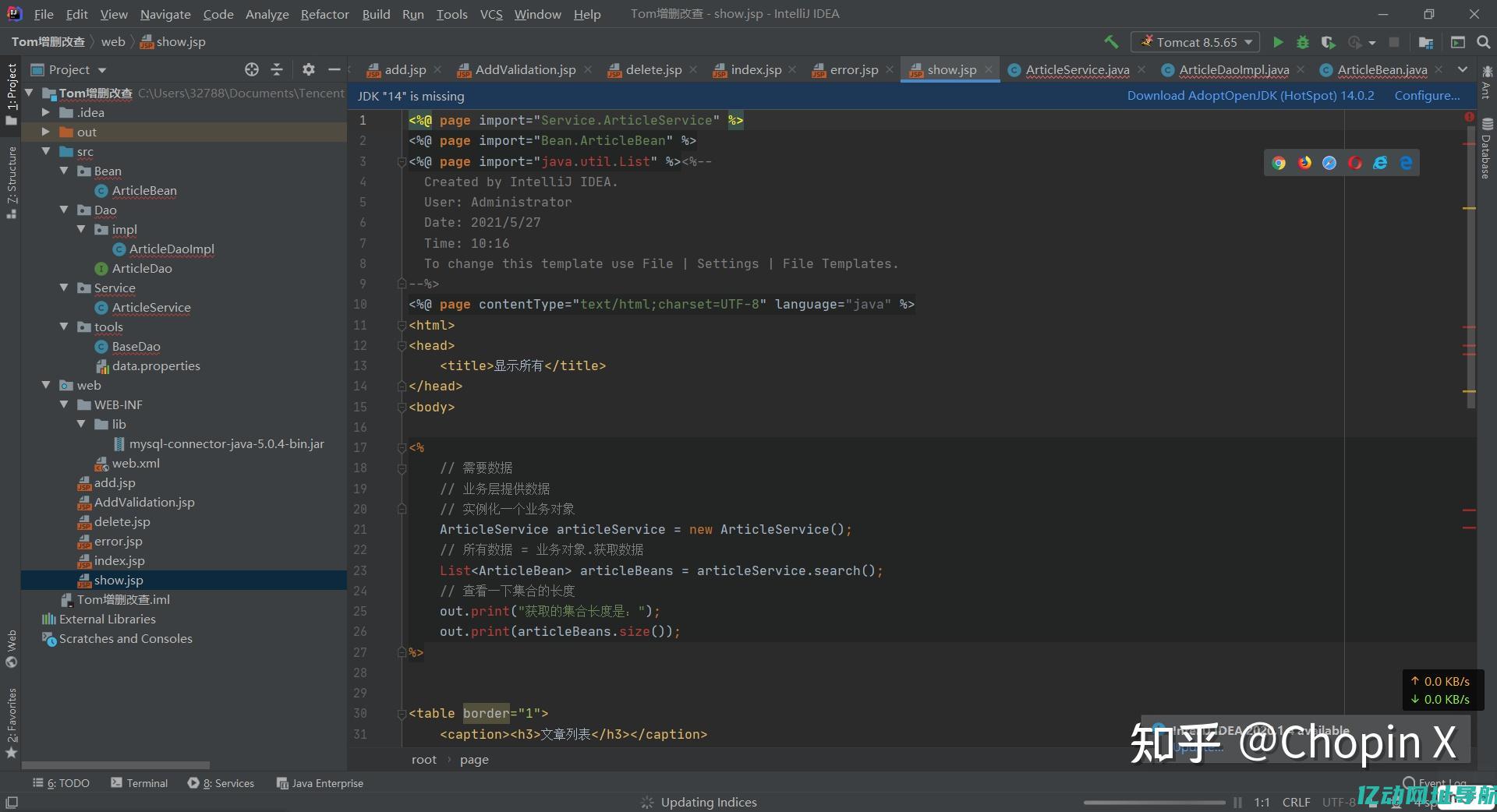This screenshot has height=812, width=1497.
Task: Run Tomcat with the green play icon
Action: 1278,42
